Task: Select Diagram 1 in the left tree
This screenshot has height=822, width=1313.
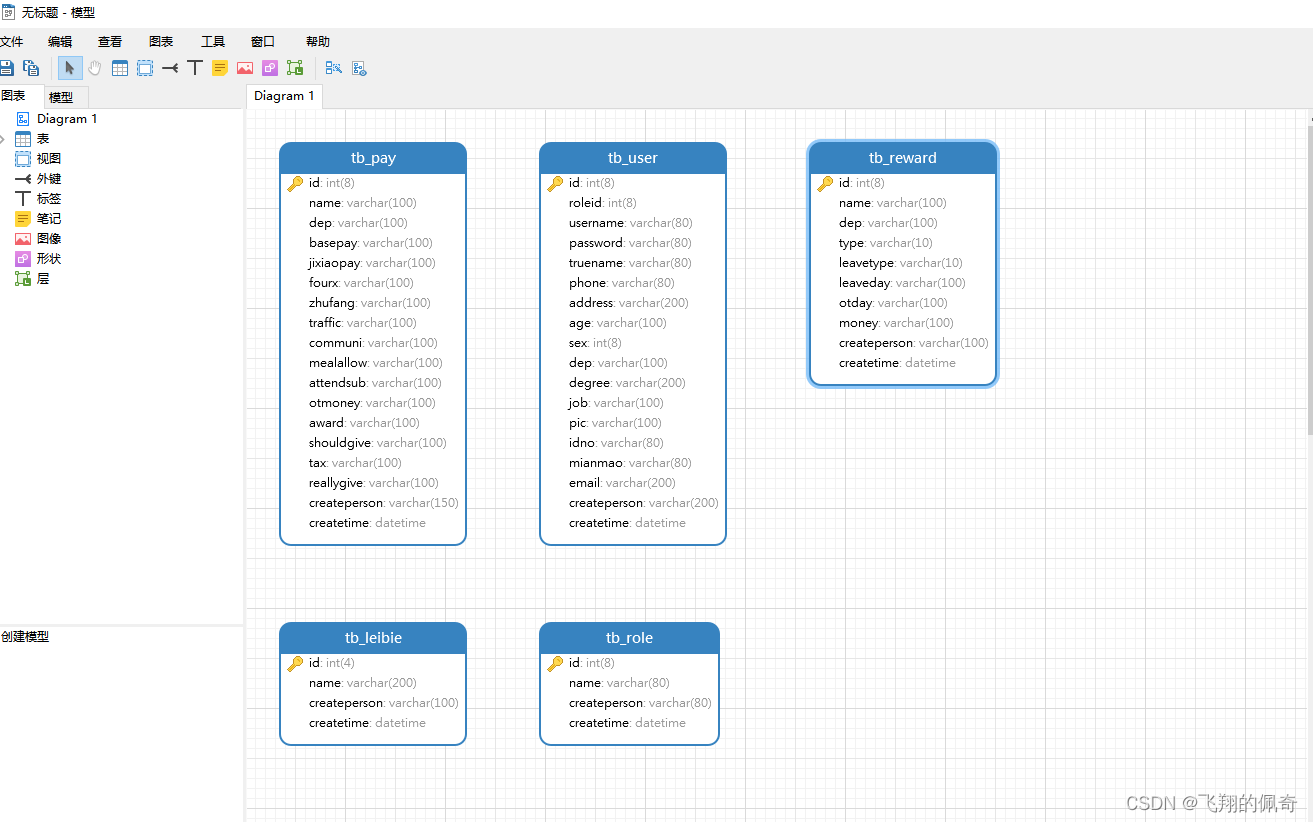Action: (67, 119)
